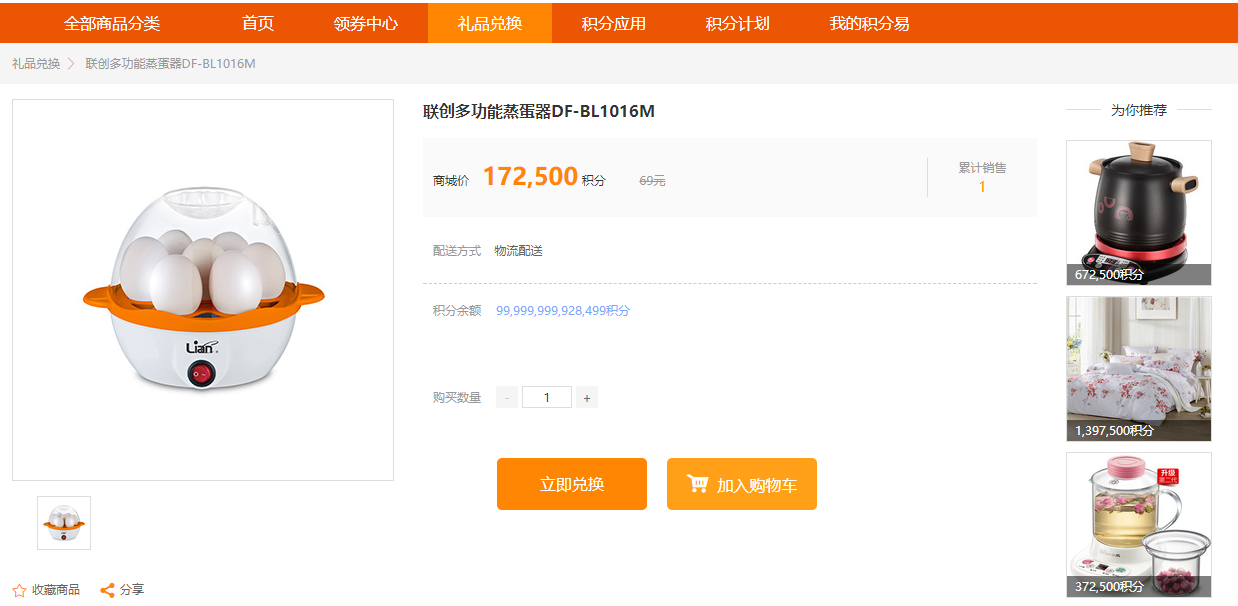Decrease purchase quantity with minus button
This screenshot has width=1238, height=606.
click(507, 398)
